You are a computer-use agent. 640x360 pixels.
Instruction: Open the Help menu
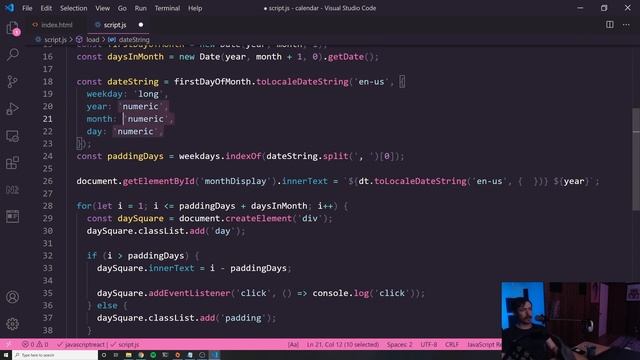[x=195, y=8]
